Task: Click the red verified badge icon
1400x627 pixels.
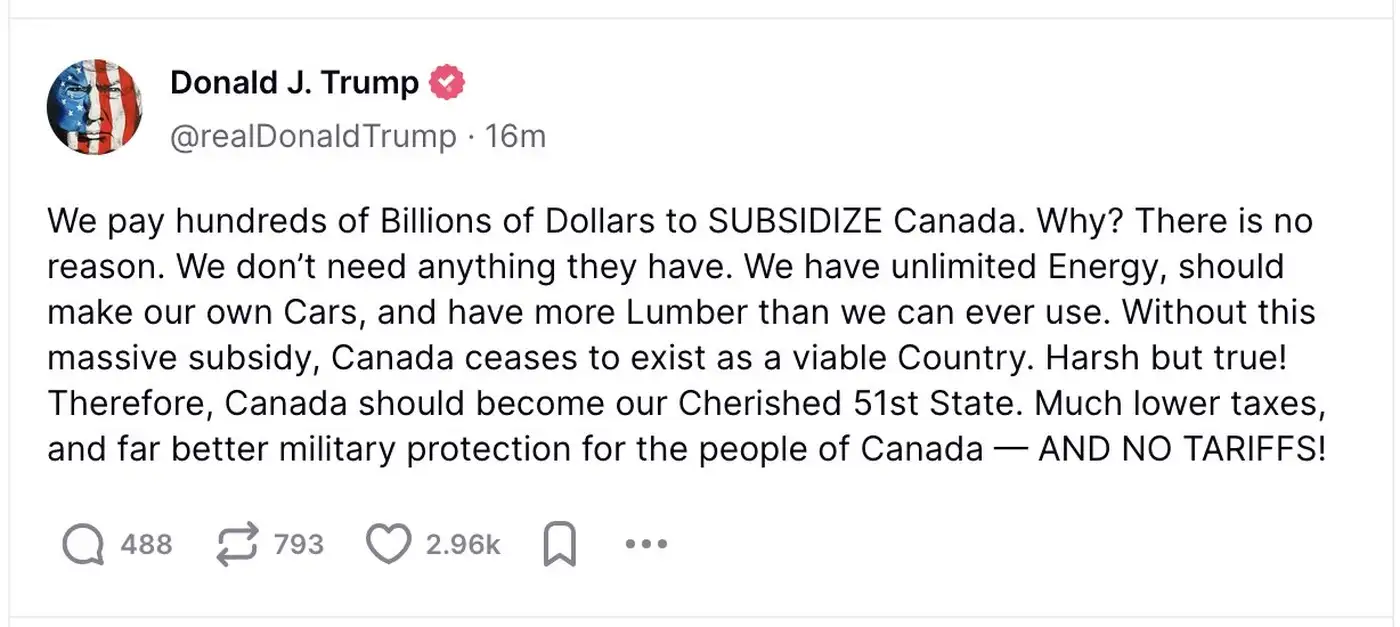Action: 447,83
